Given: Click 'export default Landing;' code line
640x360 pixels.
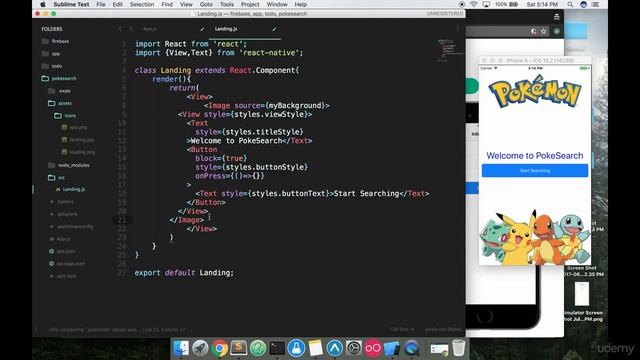Looking at the screenshot, I should pyautogui.click(x=184, y=273).
